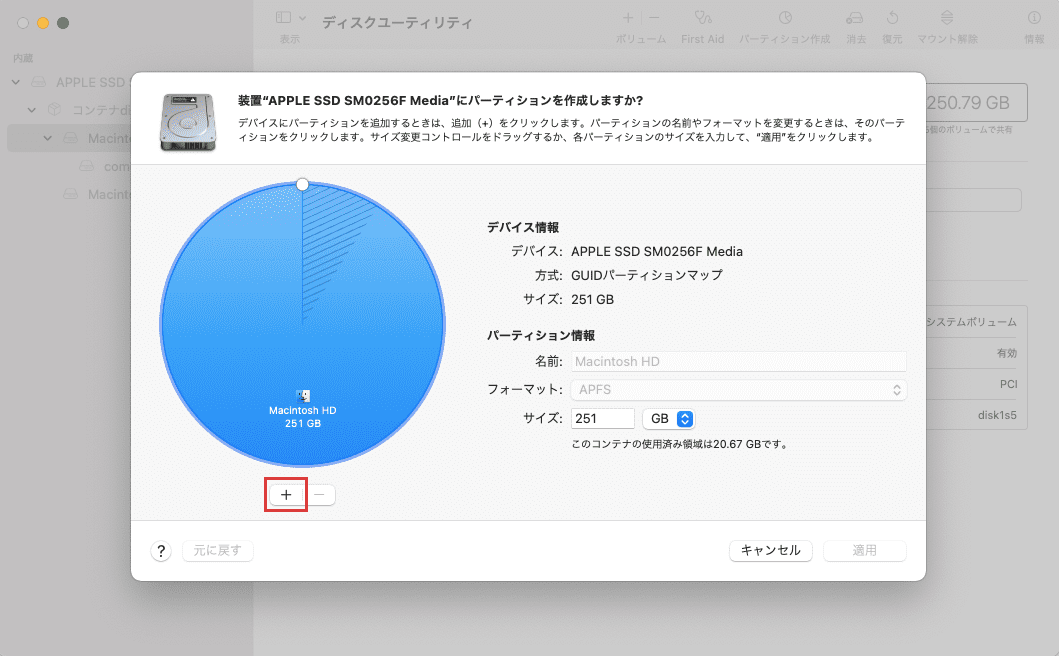Click the パーティション作成 toolbar icon
The width and height of the screenshot is (1059, 656).
785,18
